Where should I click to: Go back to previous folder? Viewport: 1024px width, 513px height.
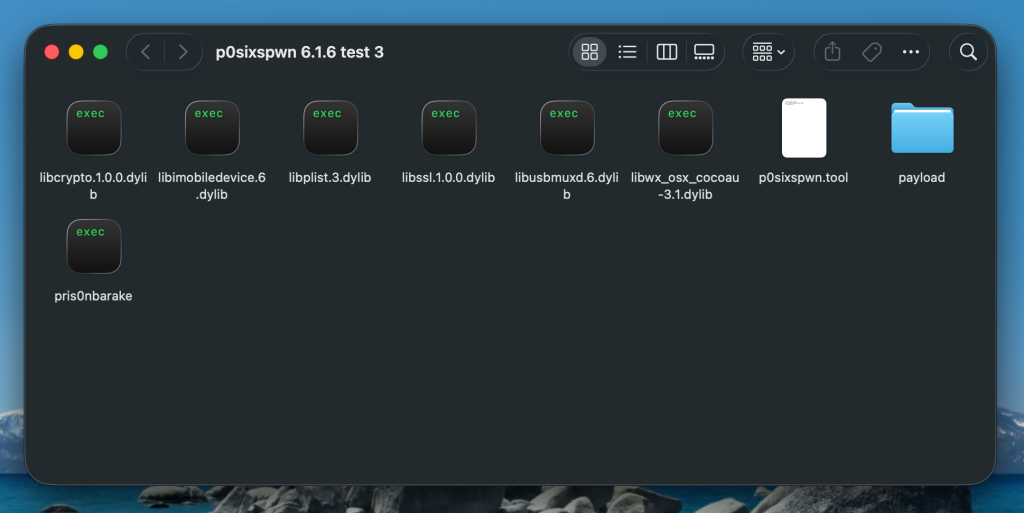coord(146,52)
